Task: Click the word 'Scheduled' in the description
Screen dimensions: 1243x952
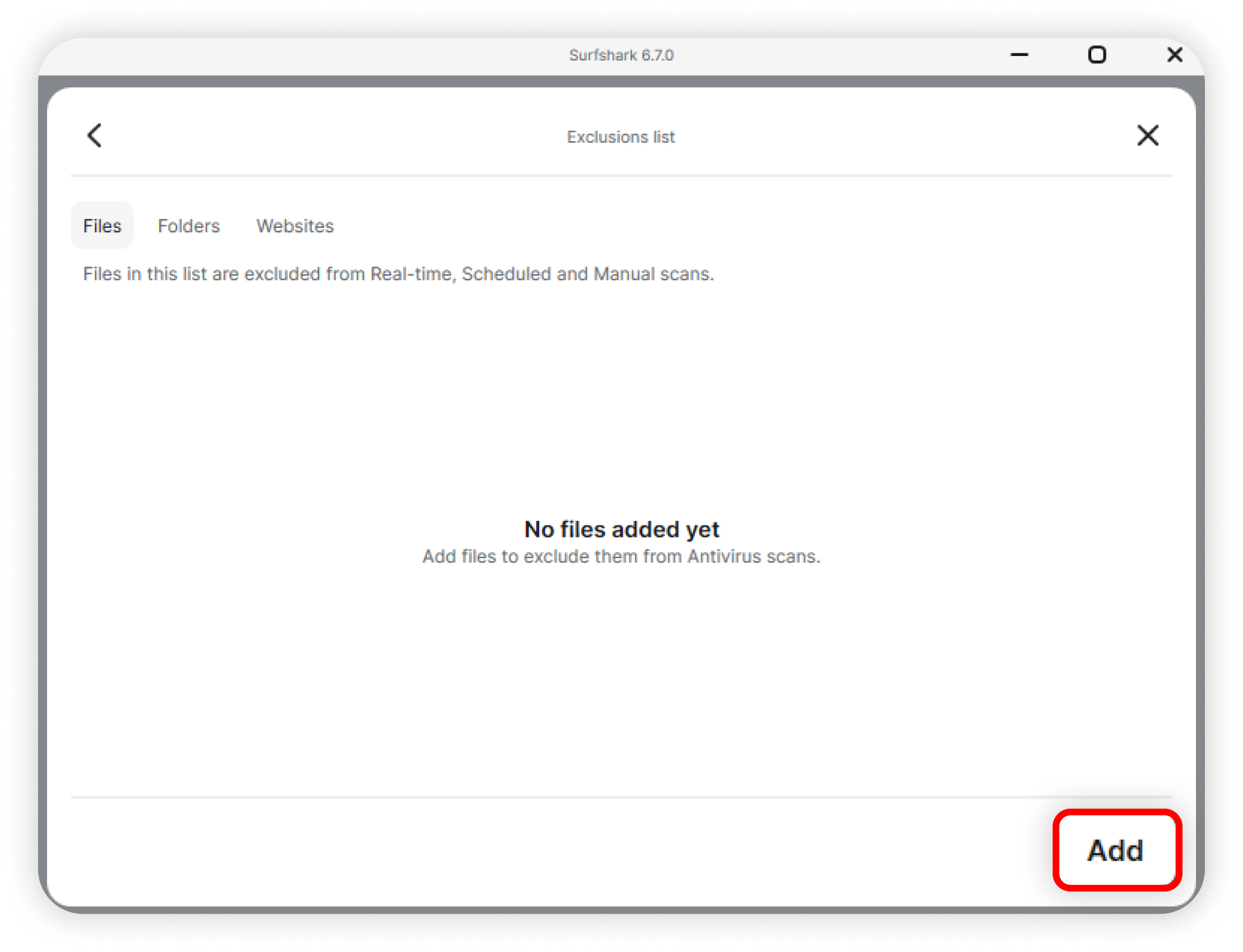Action: (x=506, y=274)
